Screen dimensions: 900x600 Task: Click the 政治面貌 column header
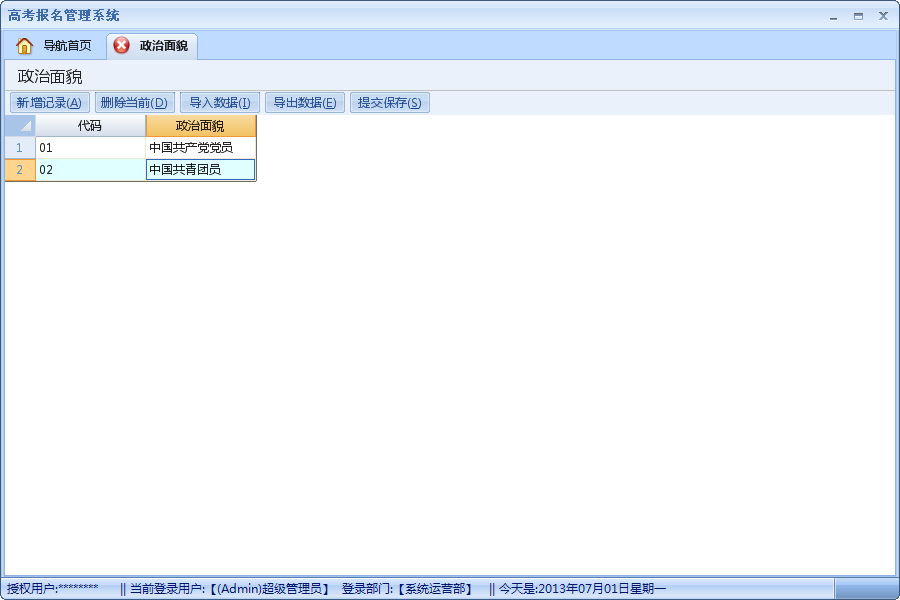[x=200, y=126]
